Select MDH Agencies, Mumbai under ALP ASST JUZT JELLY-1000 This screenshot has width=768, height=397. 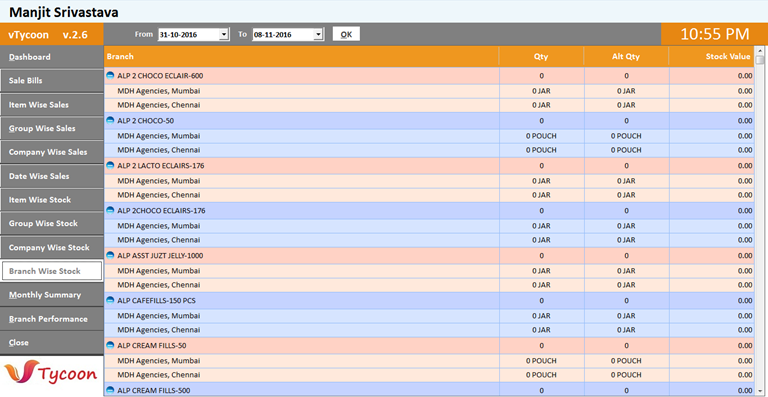tap(159, 271)
